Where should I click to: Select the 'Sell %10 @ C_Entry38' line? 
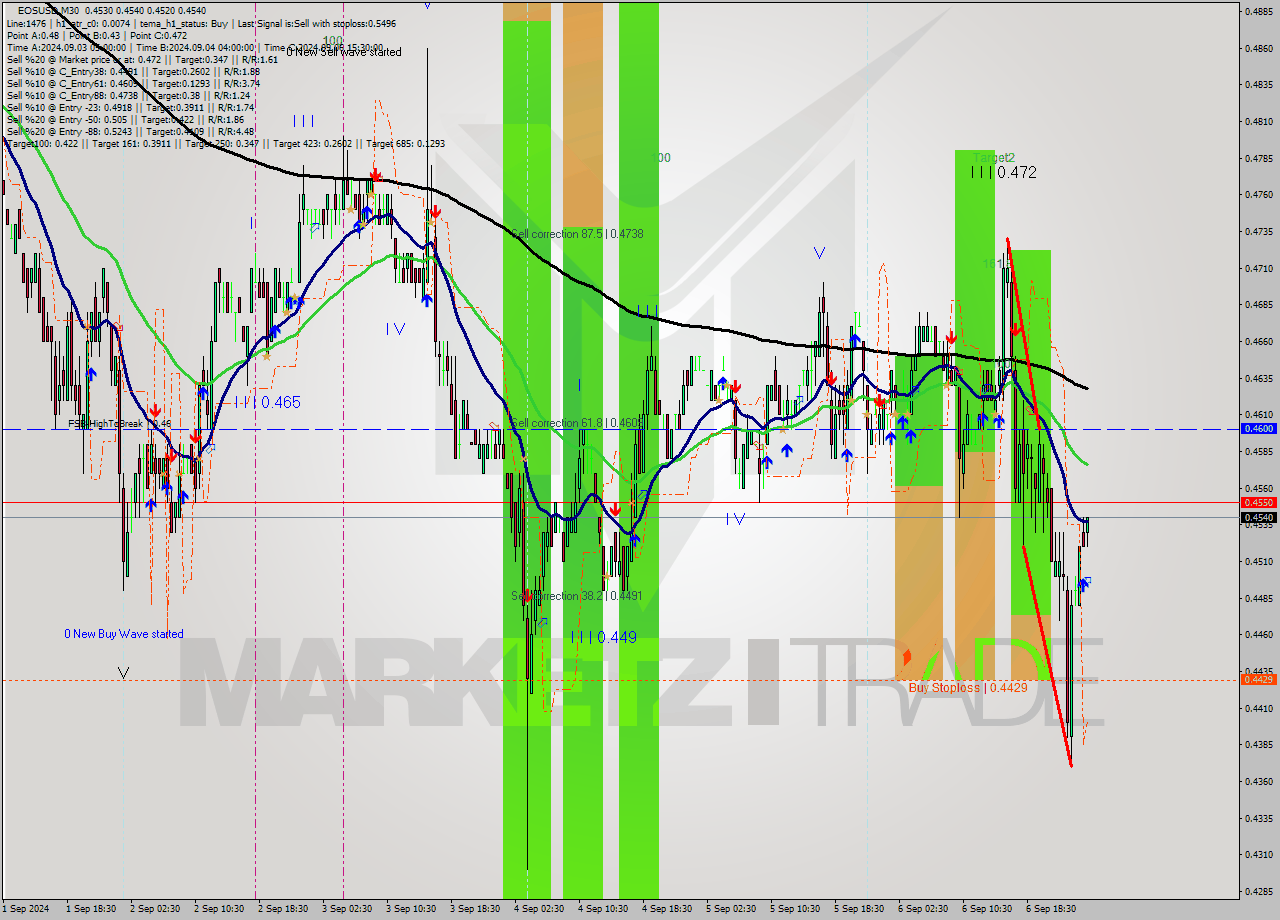point(133,71)
